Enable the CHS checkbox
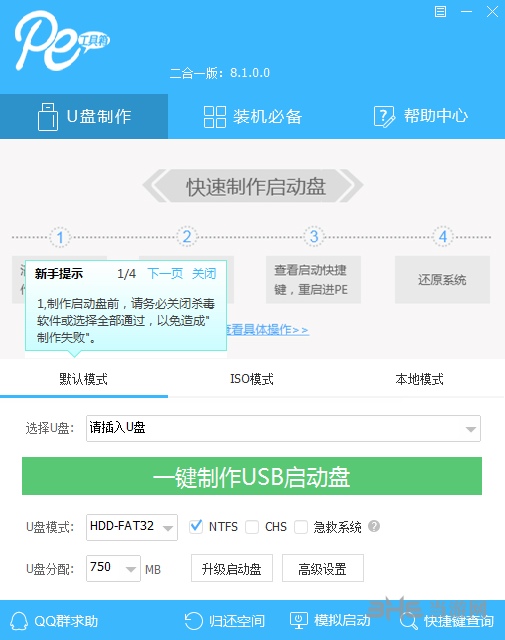 tap(252, 527)
